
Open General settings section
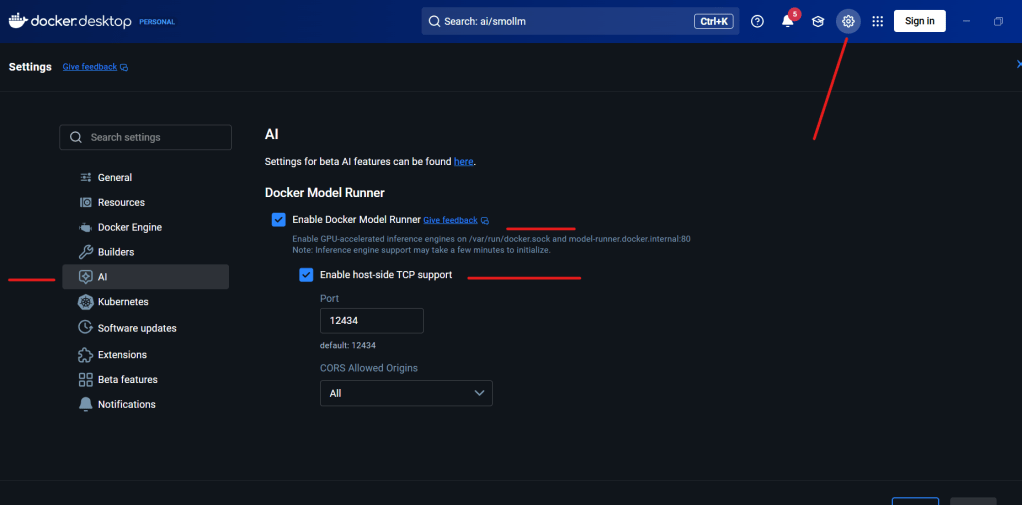click(x=145, y=177)
